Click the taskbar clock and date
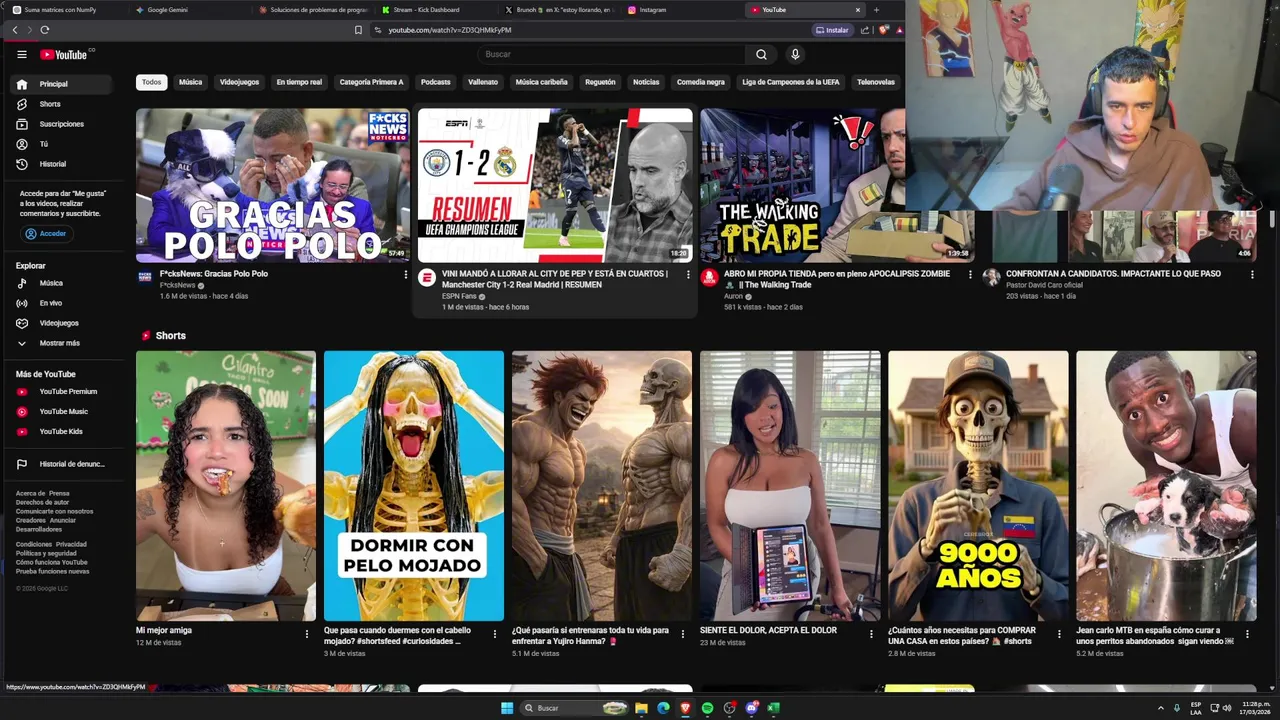Image resolution: width=1280 pixels, height=720 pixels. coord(1256,708)
